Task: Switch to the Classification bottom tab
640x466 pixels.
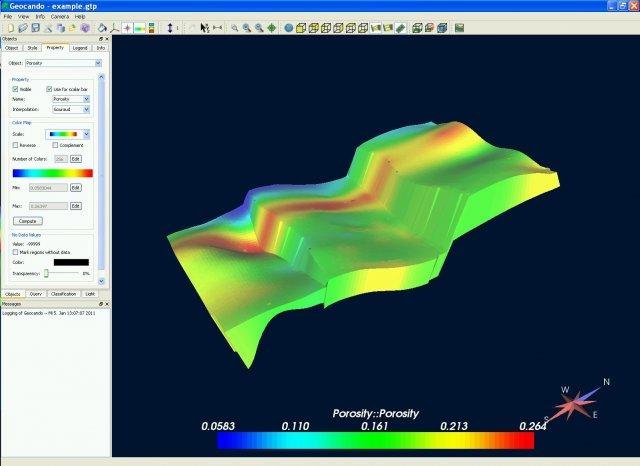Action: (64, 294)
